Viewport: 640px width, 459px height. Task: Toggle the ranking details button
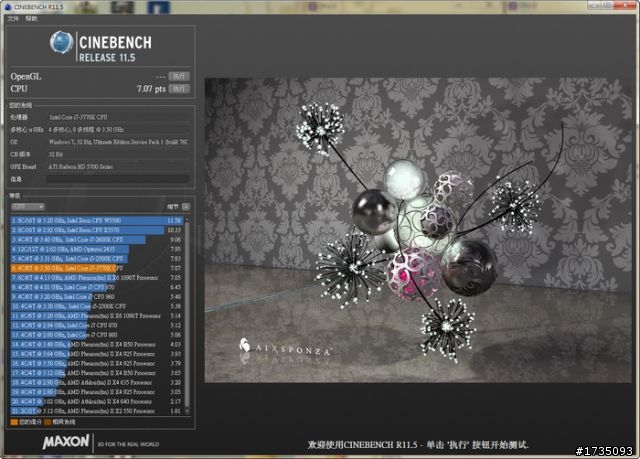click(x=186, y=207)
